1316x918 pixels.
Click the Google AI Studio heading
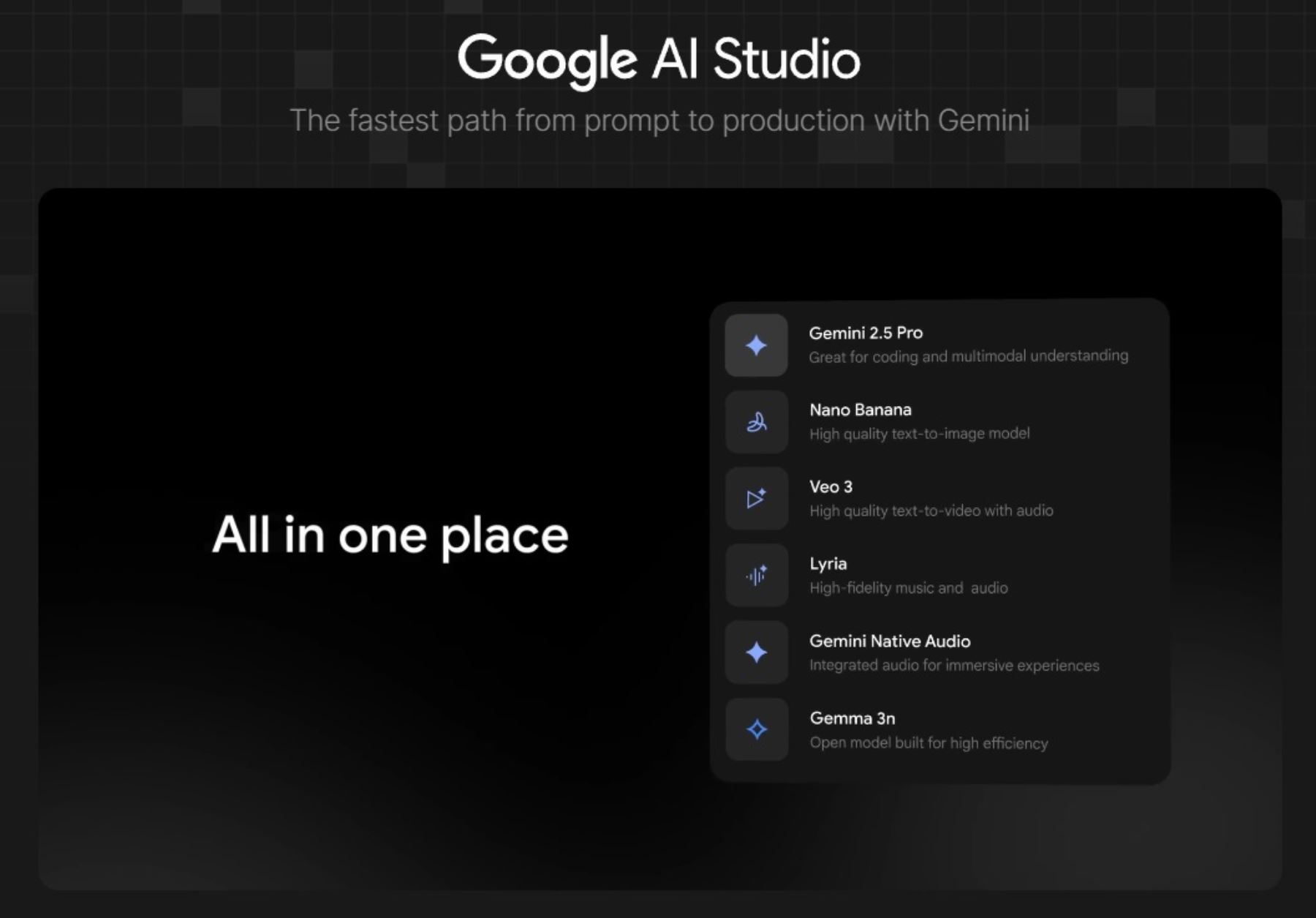659,60
